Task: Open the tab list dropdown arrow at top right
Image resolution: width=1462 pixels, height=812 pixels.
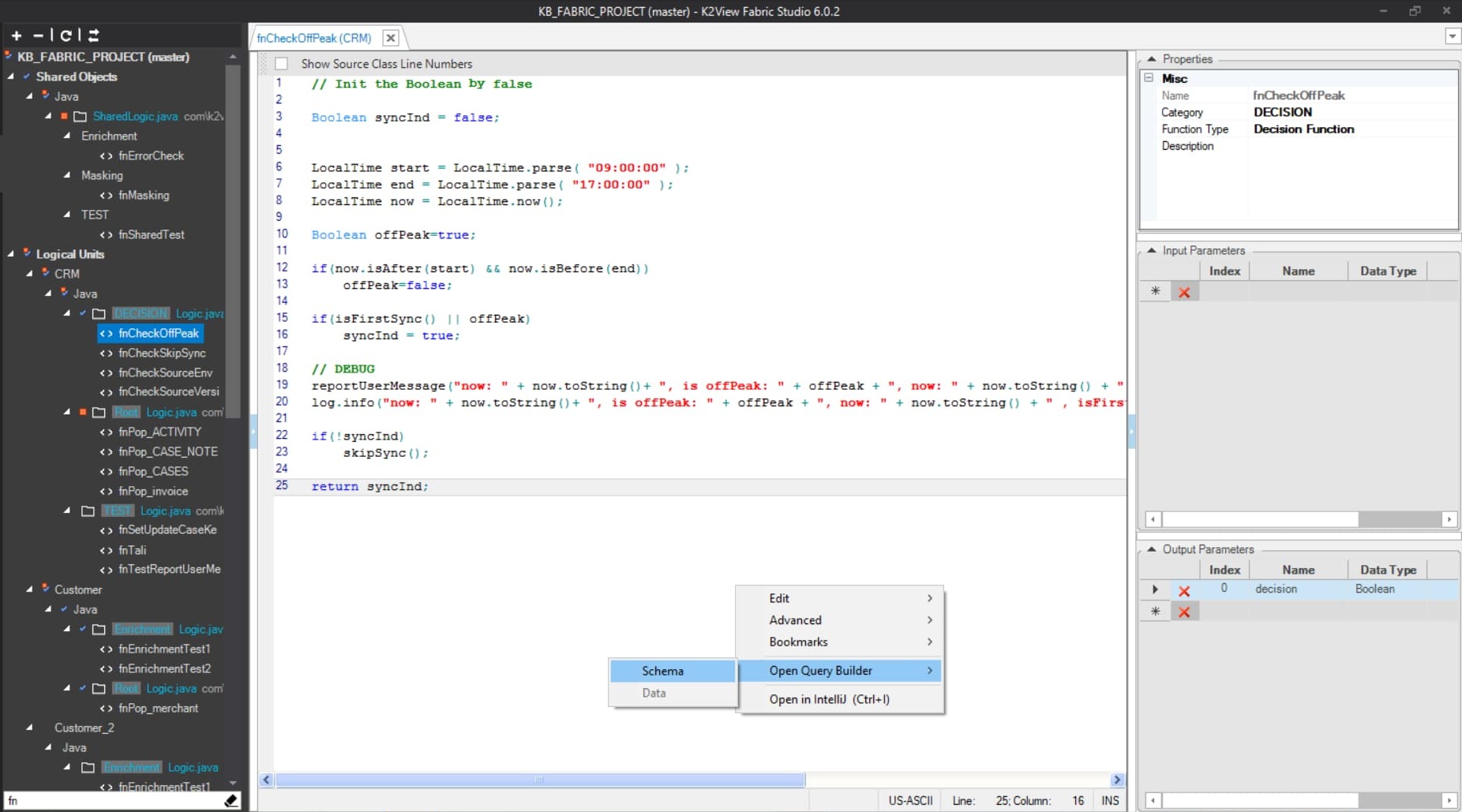Action: point(1452,36)
